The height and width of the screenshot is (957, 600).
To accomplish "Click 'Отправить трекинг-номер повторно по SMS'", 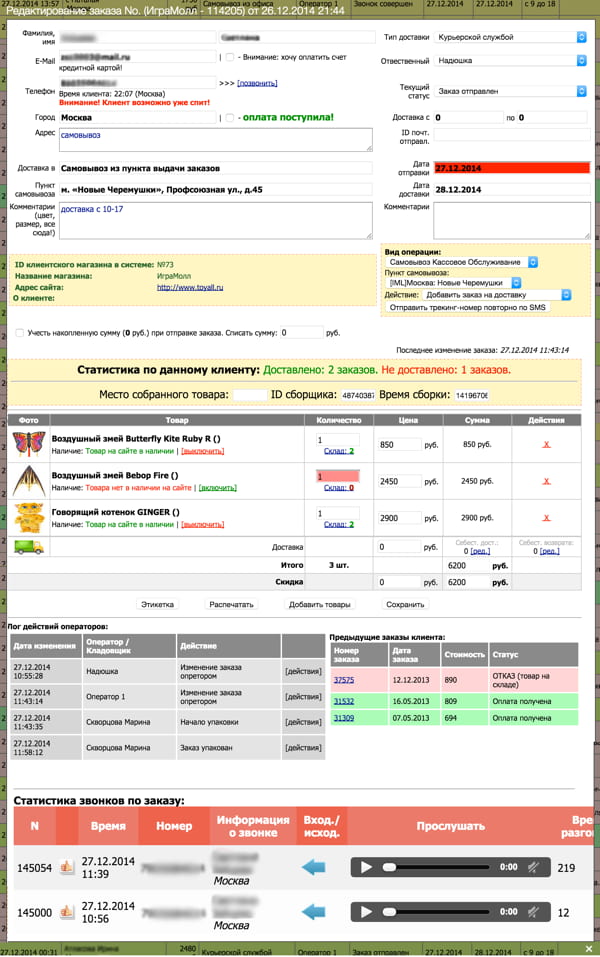I will (x=468, y=308).
